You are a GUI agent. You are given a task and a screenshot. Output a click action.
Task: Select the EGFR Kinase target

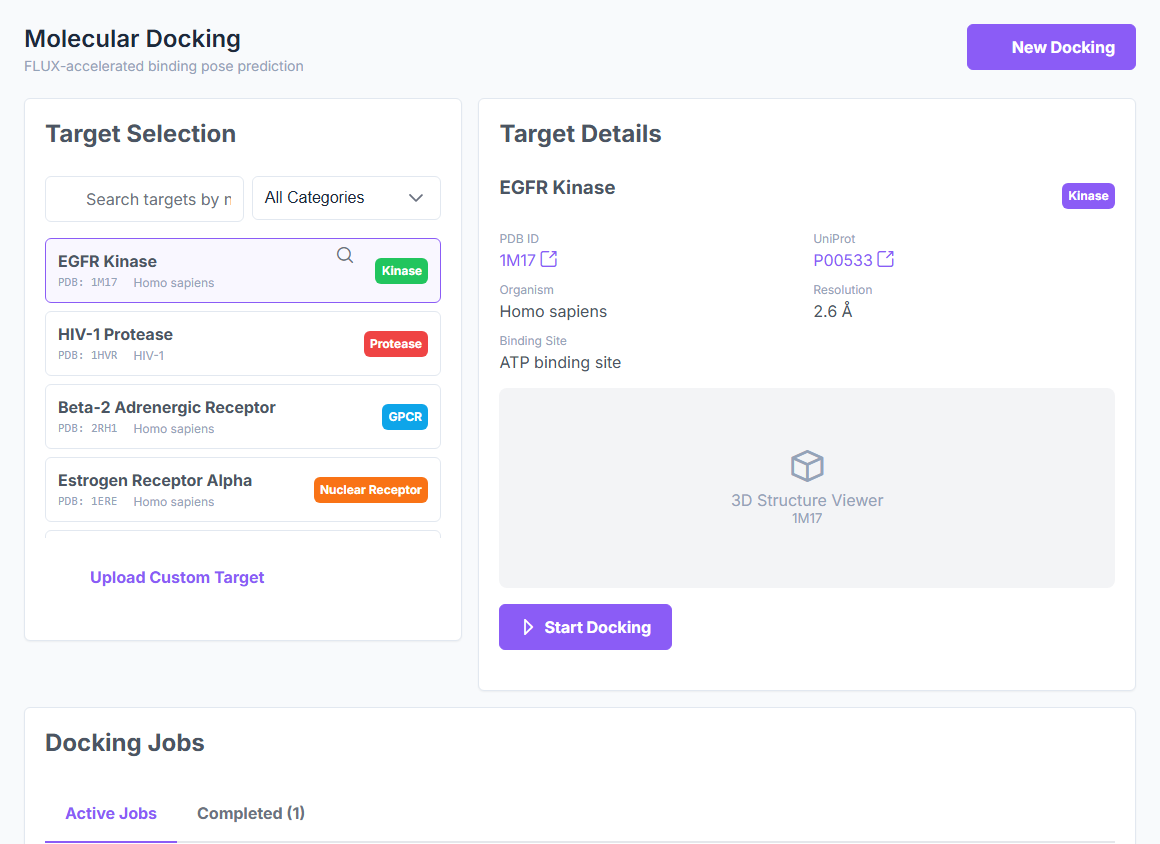[243, 271]
